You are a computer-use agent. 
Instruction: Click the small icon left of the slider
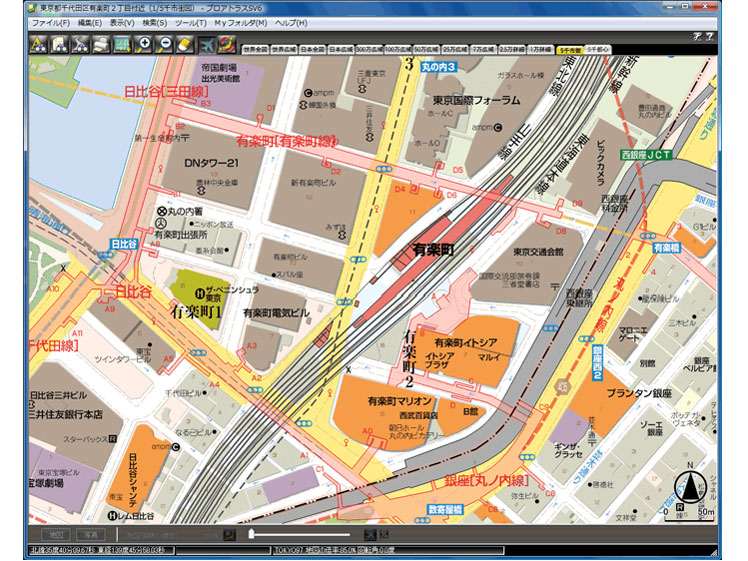pos(229,535)
